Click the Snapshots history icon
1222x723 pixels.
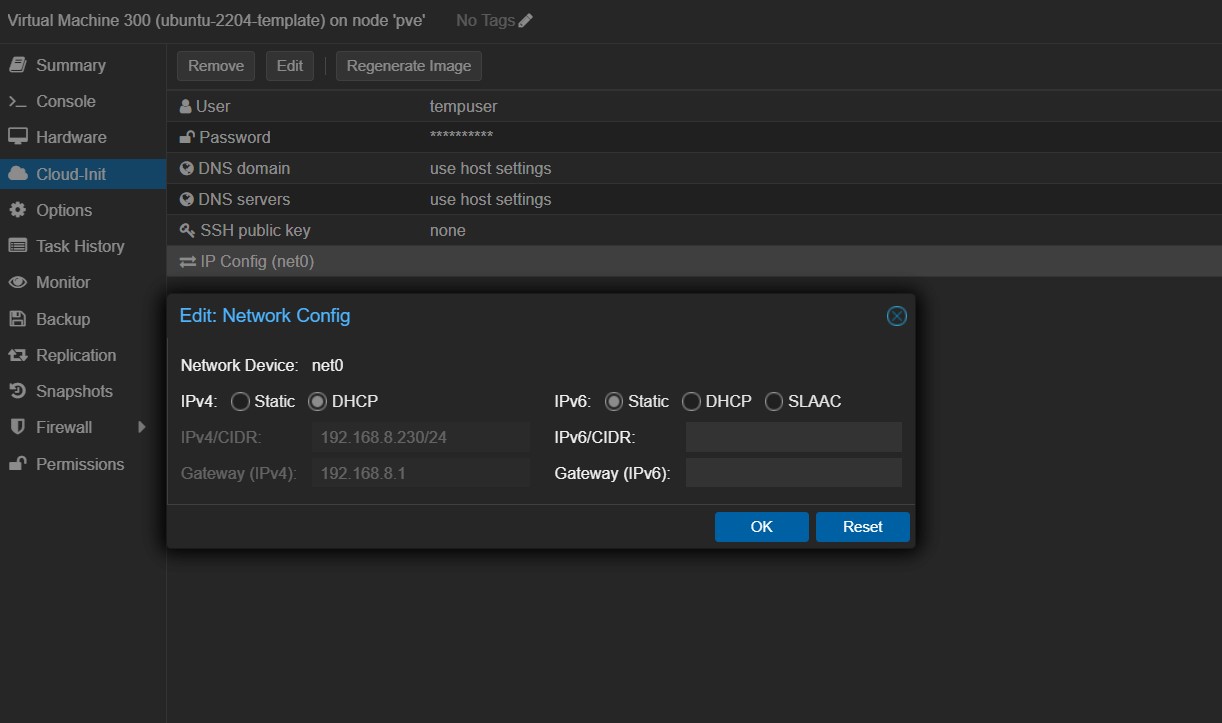coord(17,391)
